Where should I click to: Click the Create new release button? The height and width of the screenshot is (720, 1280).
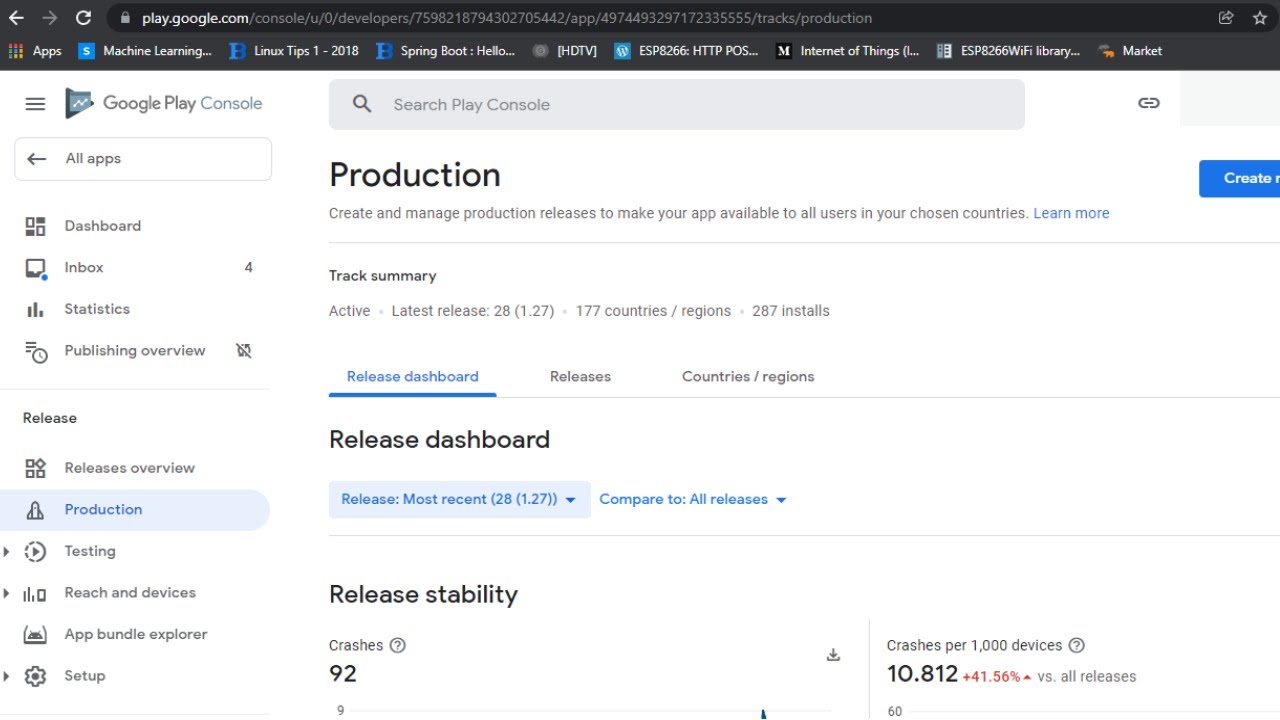pyautogui.click(x=1240, y=178)
